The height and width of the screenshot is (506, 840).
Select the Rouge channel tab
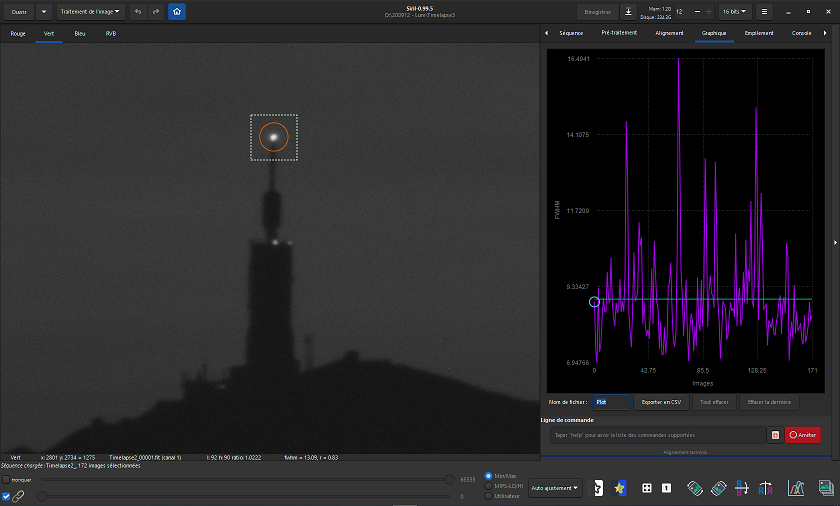[x=18, y=33]
